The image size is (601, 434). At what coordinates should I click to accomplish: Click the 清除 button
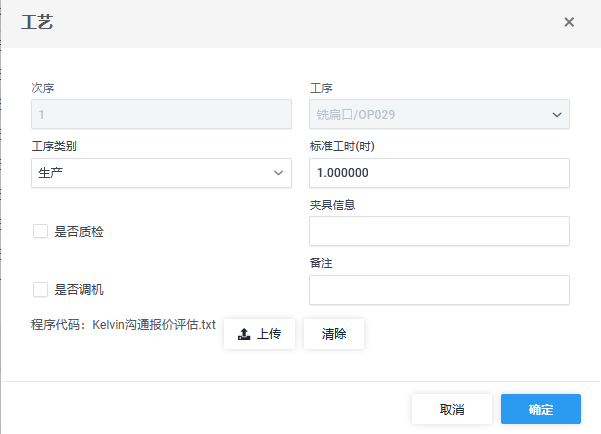(x=334, y=334)
